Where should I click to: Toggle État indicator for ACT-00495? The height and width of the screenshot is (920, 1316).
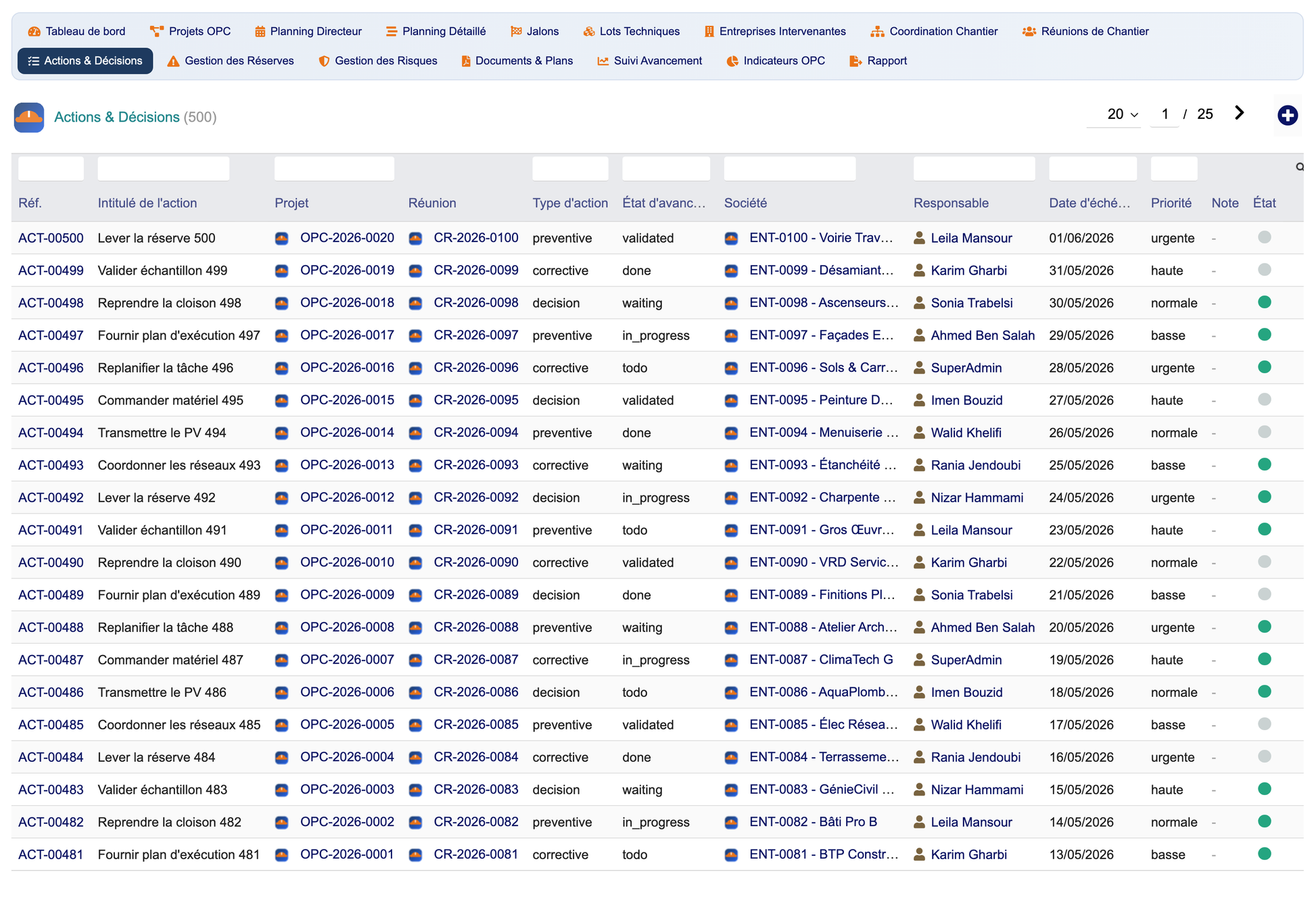point(1264,400)
